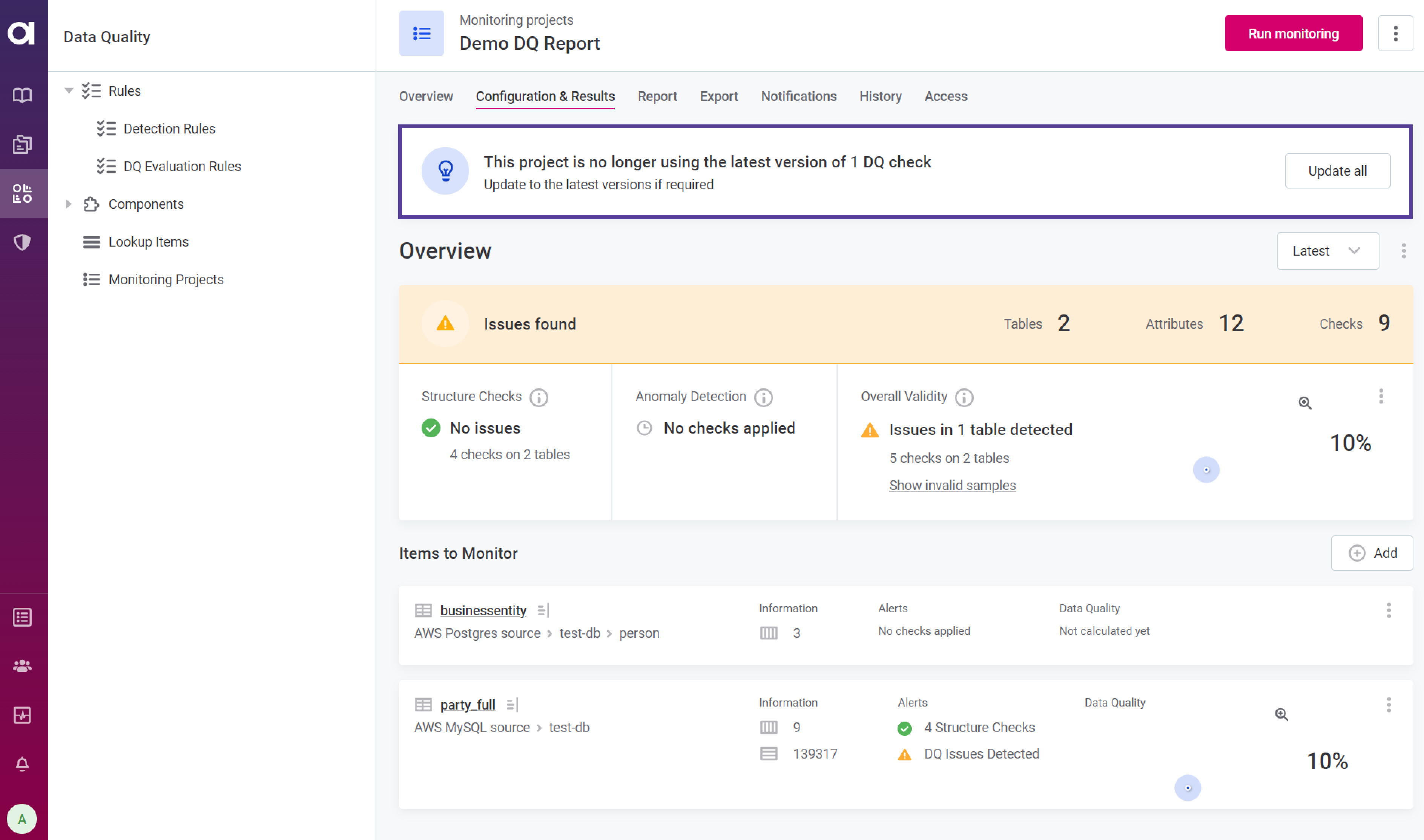Select Lookup Items
Screen dimensions: 1424x840
point(148,242)
